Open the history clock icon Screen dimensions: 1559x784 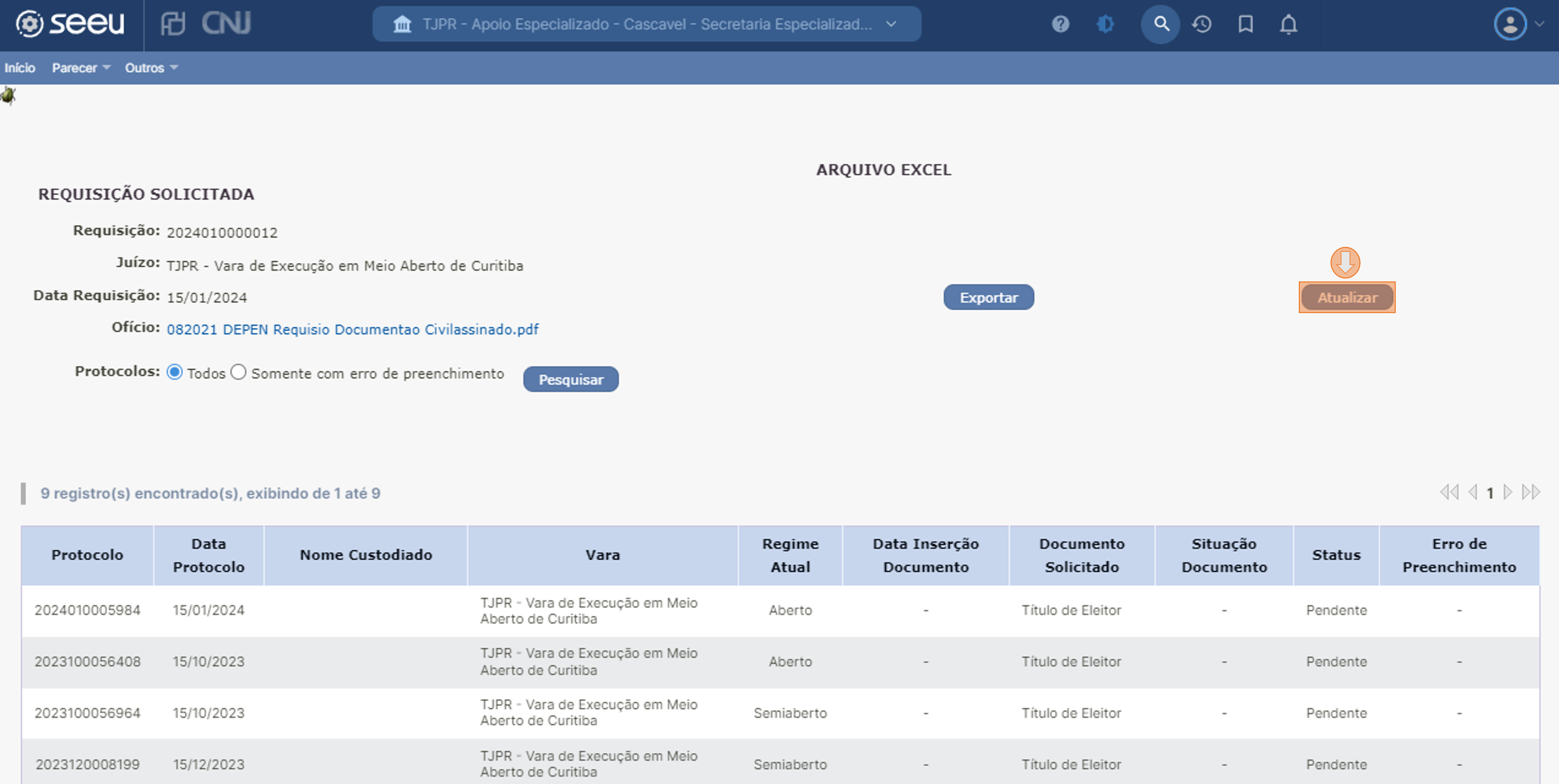[x=1202, y=24]
